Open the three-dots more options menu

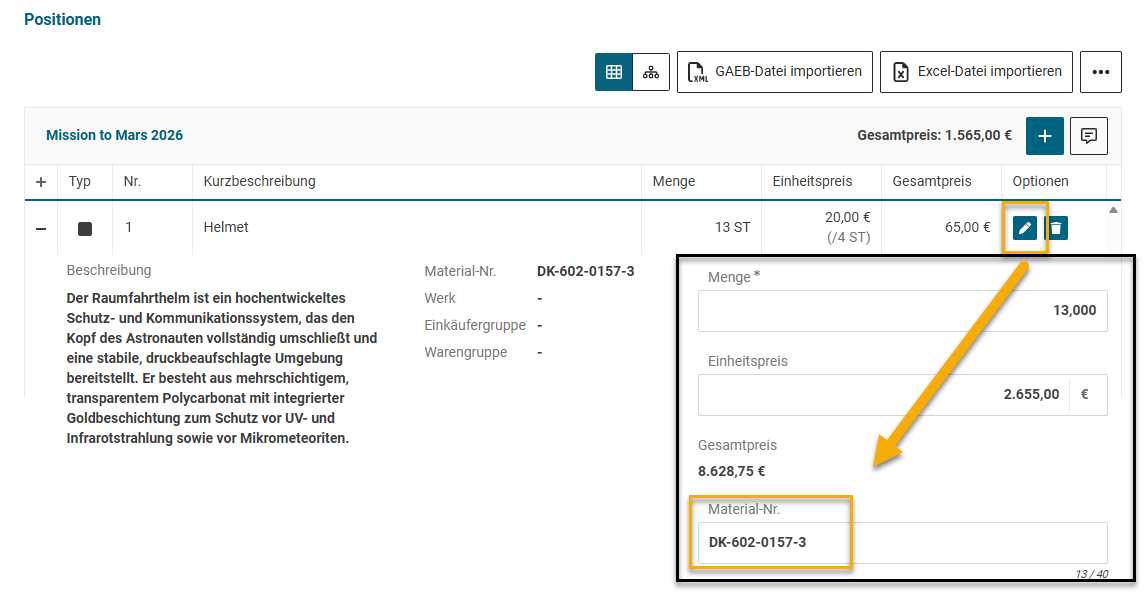(x=1101, y=72)
